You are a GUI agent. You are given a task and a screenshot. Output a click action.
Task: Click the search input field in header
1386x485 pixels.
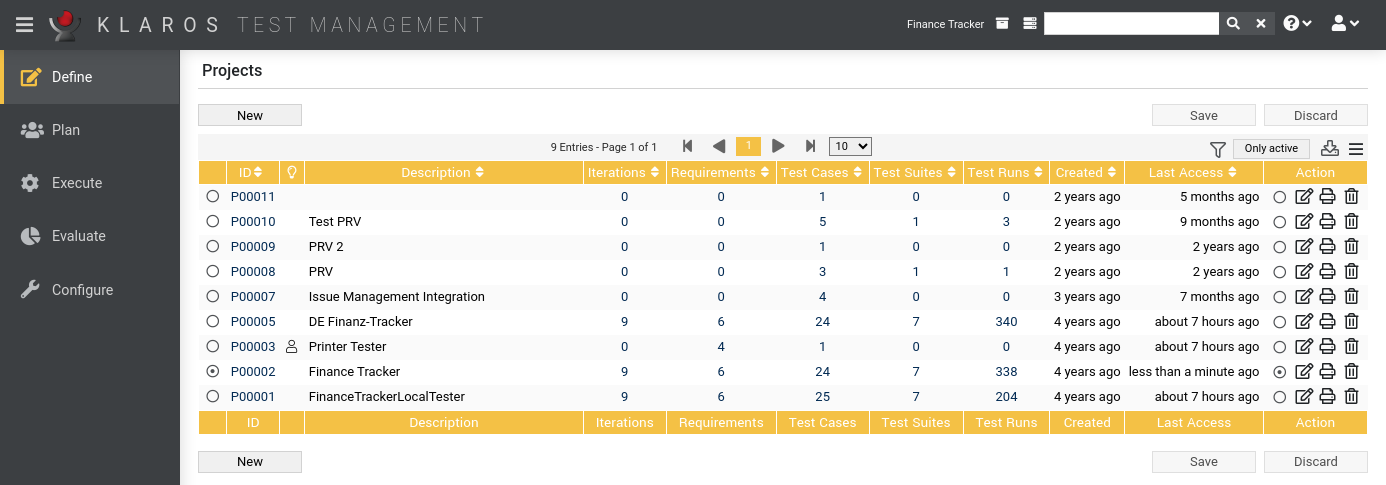(x=1130, y=24)
